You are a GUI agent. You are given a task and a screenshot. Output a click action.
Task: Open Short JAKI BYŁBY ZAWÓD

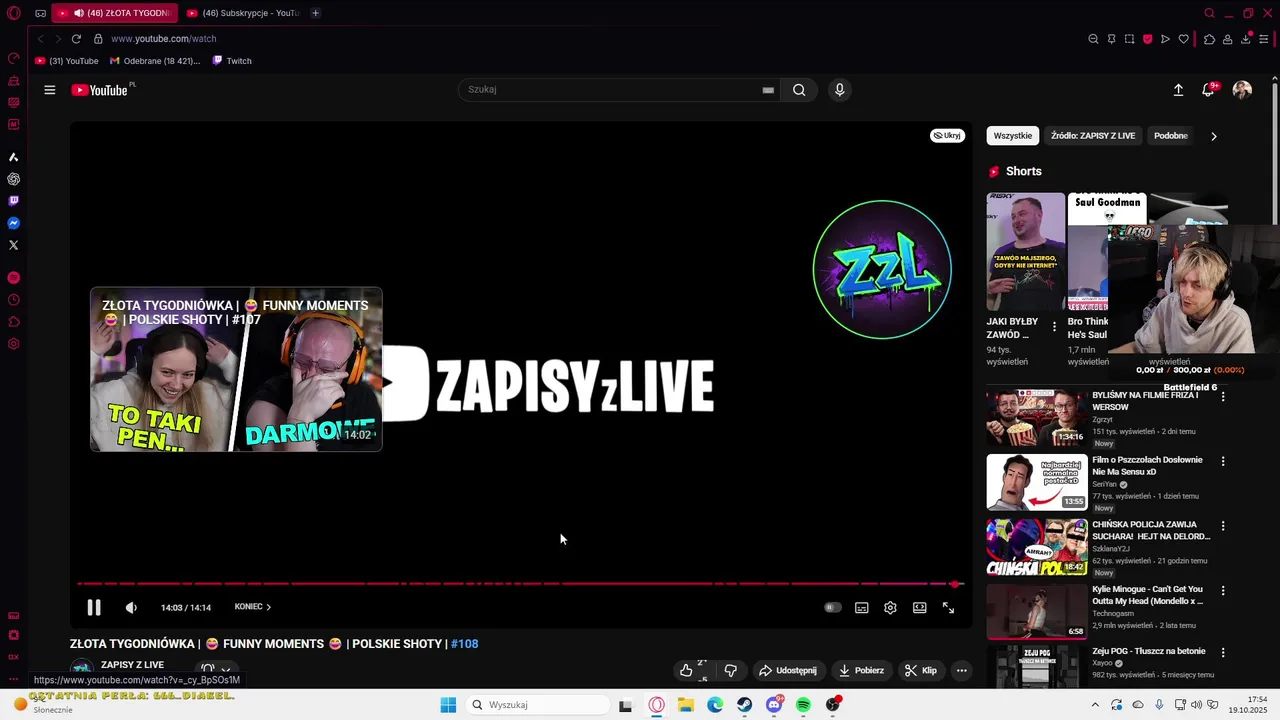click(x=1026, y=252)
